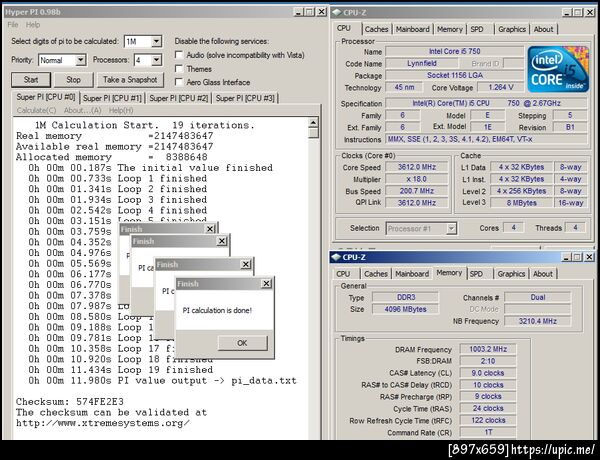Open the File menu in Hyper PI
Viewport: 600px width, 460px height.
[13, 24]
